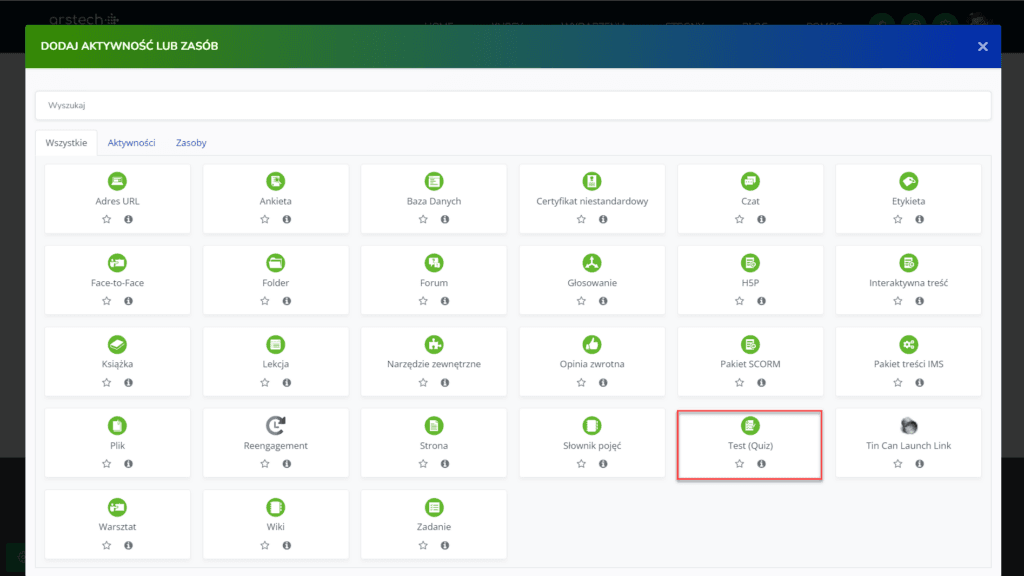
Task: Show info for Czat
Action: (x=761, y=219)
